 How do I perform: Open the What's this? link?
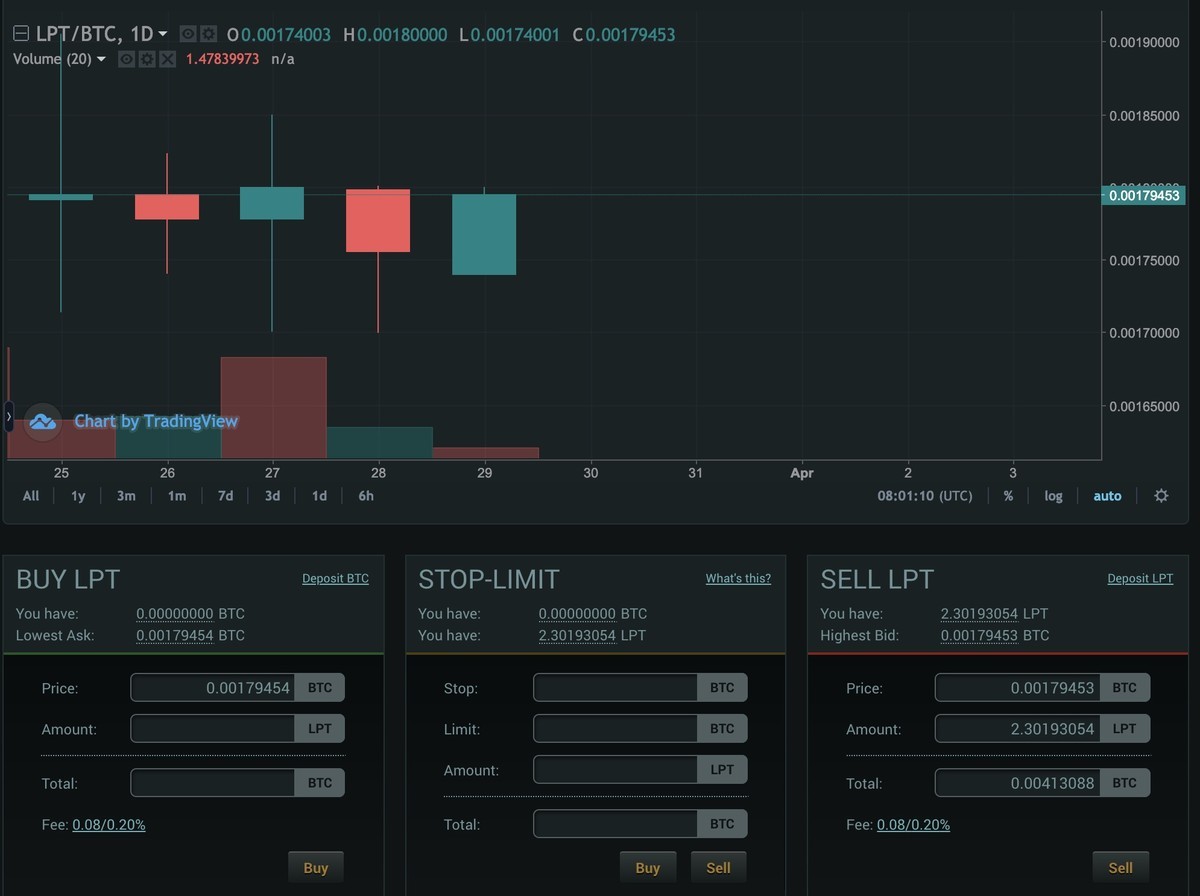point(738,578)
